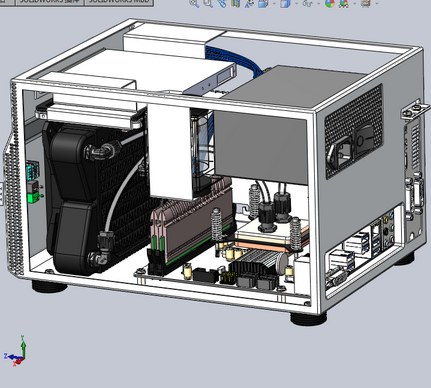Open Dynamic Annotation Views

249,3
